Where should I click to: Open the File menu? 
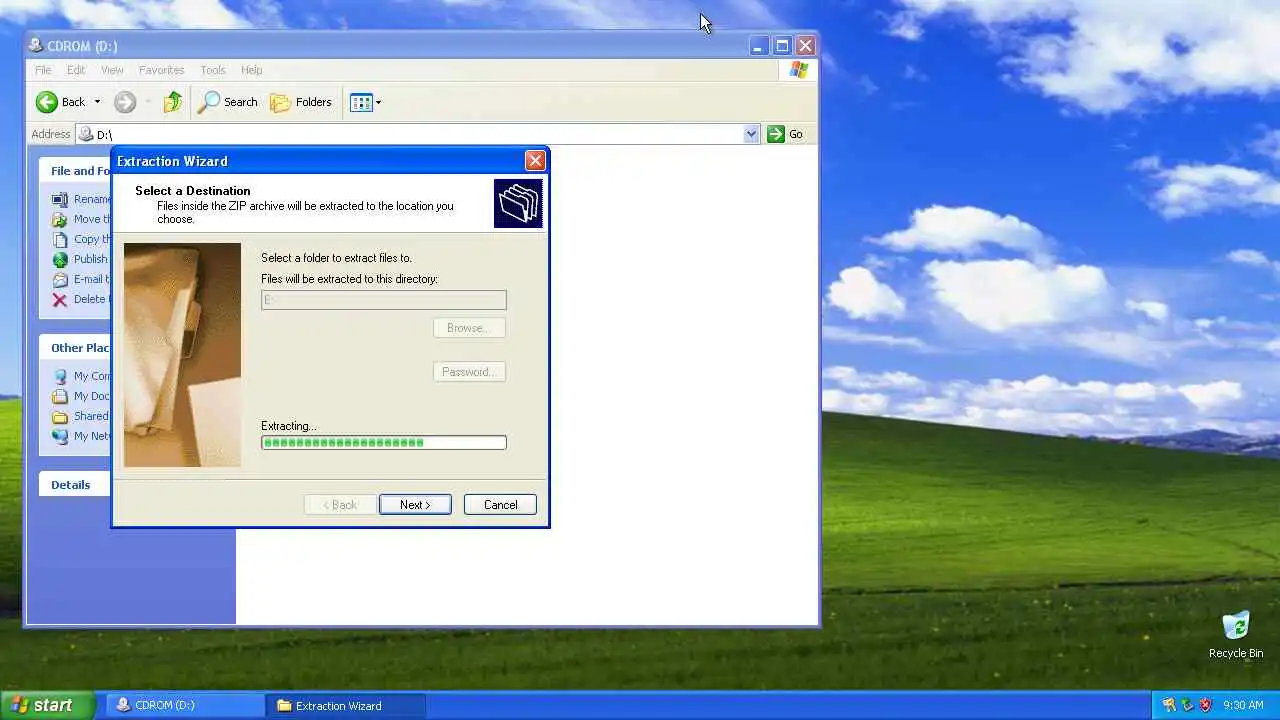(43, 70)
